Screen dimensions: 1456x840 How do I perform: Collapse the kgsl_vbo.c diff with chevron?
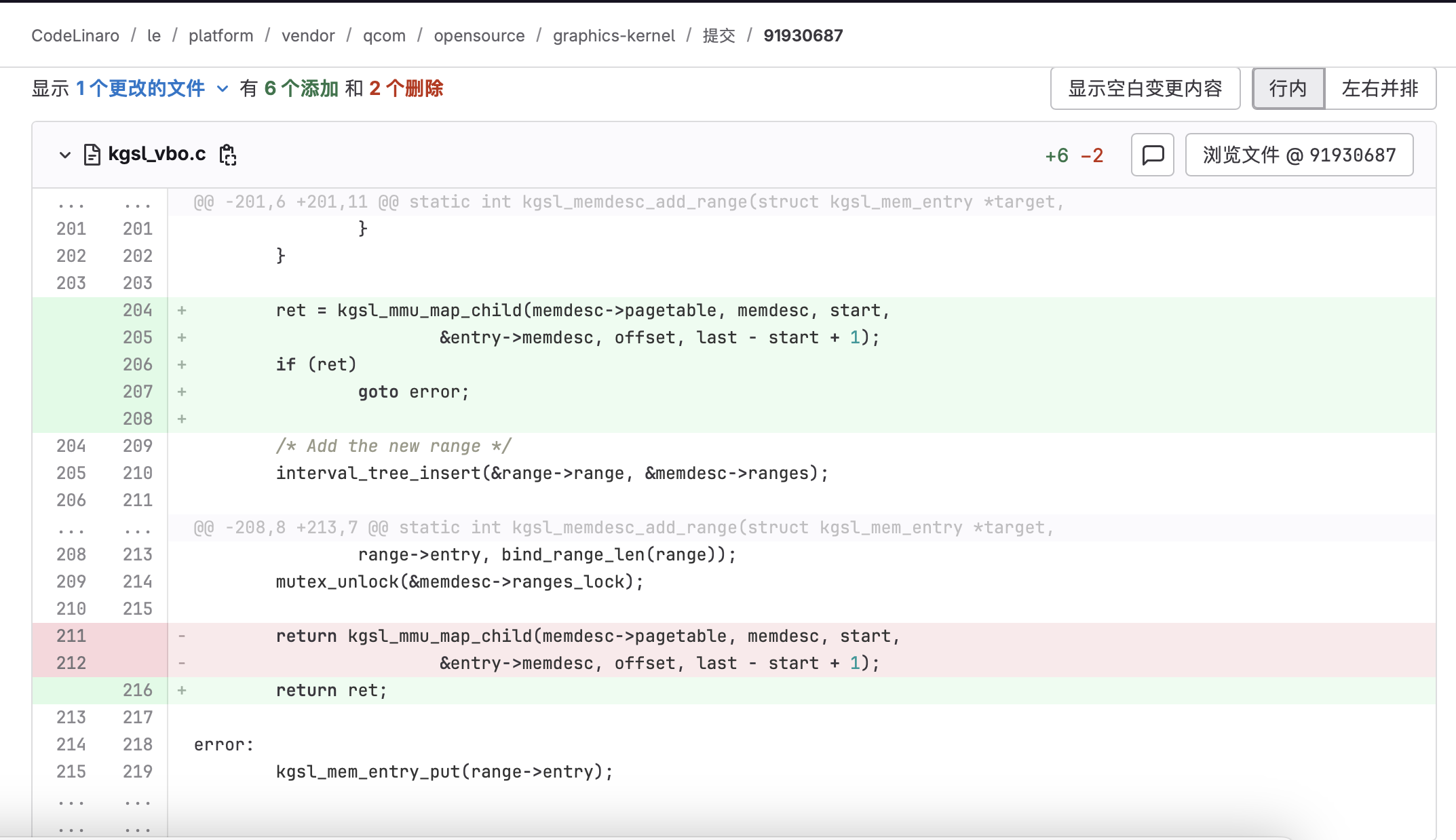pos(64,155)
